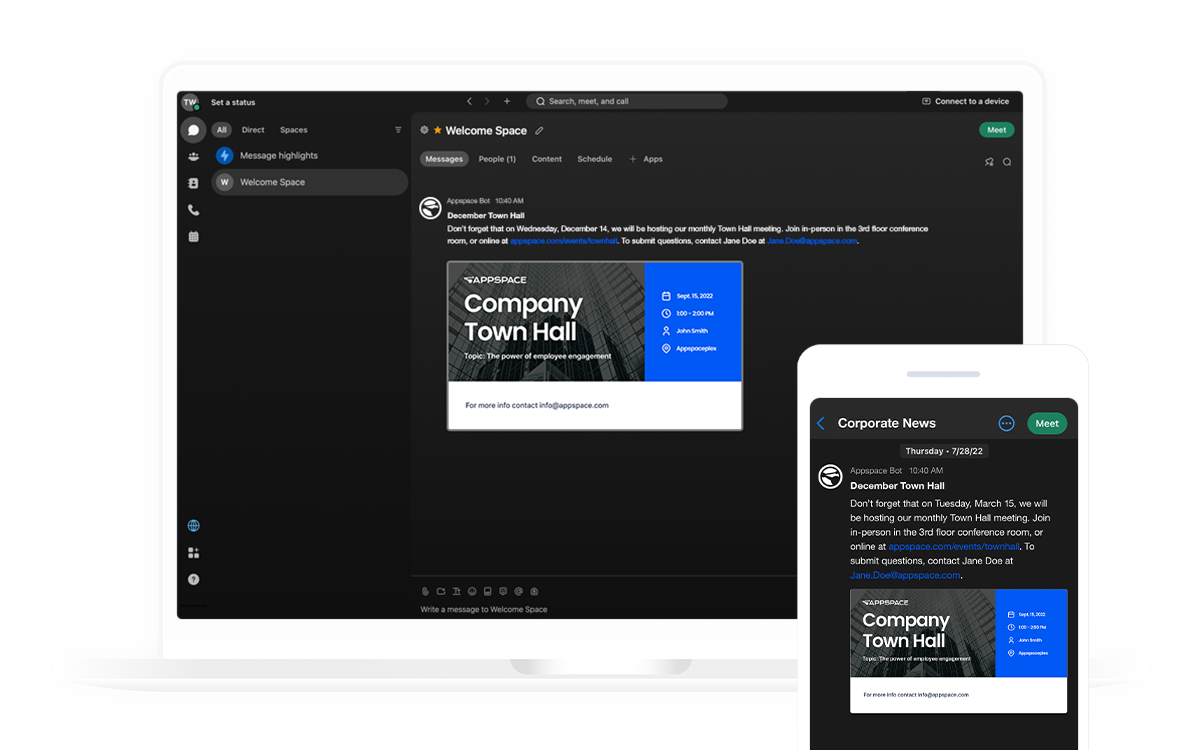Open pinned messages icon
Viewport: 1200px width, 750px height.
[989, 162]
